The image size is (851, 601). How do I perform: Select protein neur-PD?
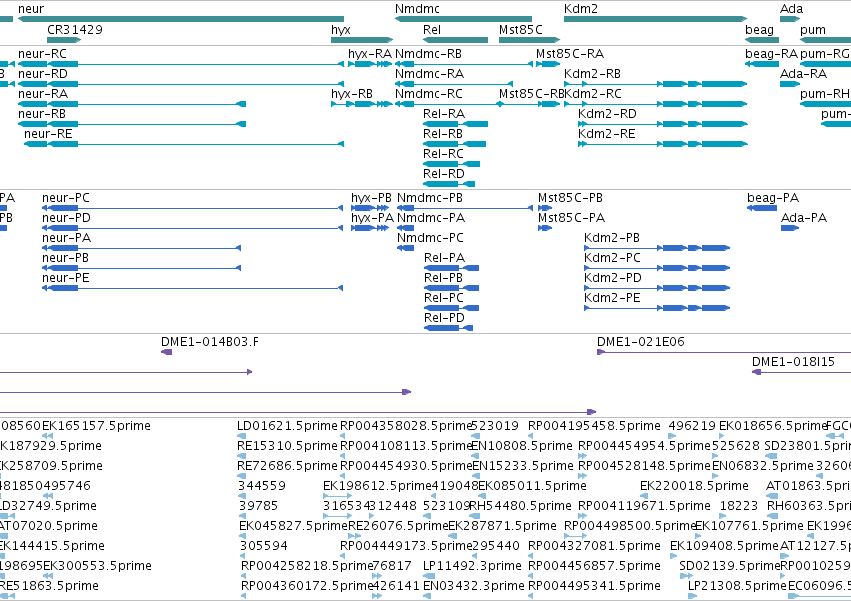(x=193, y=228)
